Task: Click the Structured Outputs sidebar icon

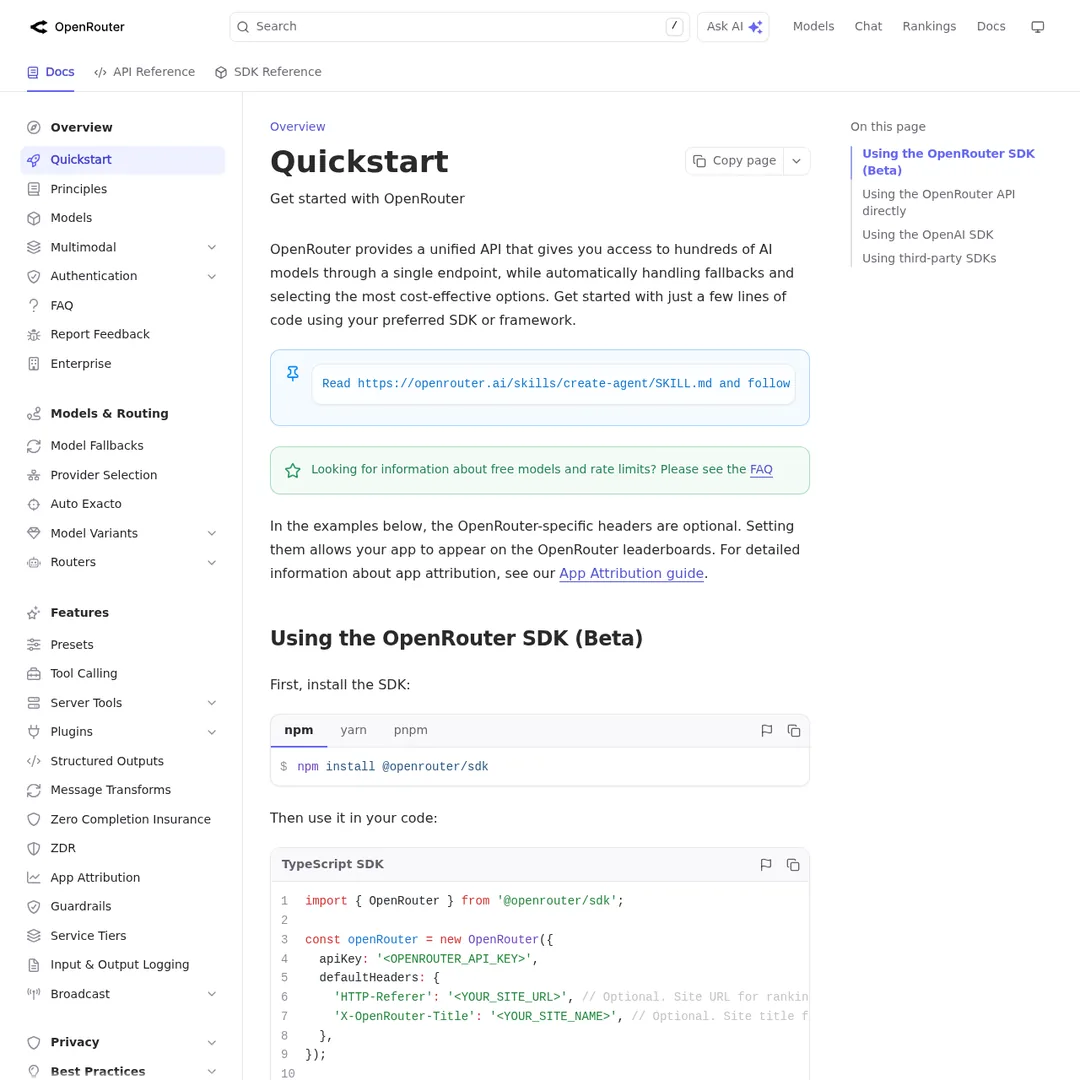Action: click(x=33, y=760)
